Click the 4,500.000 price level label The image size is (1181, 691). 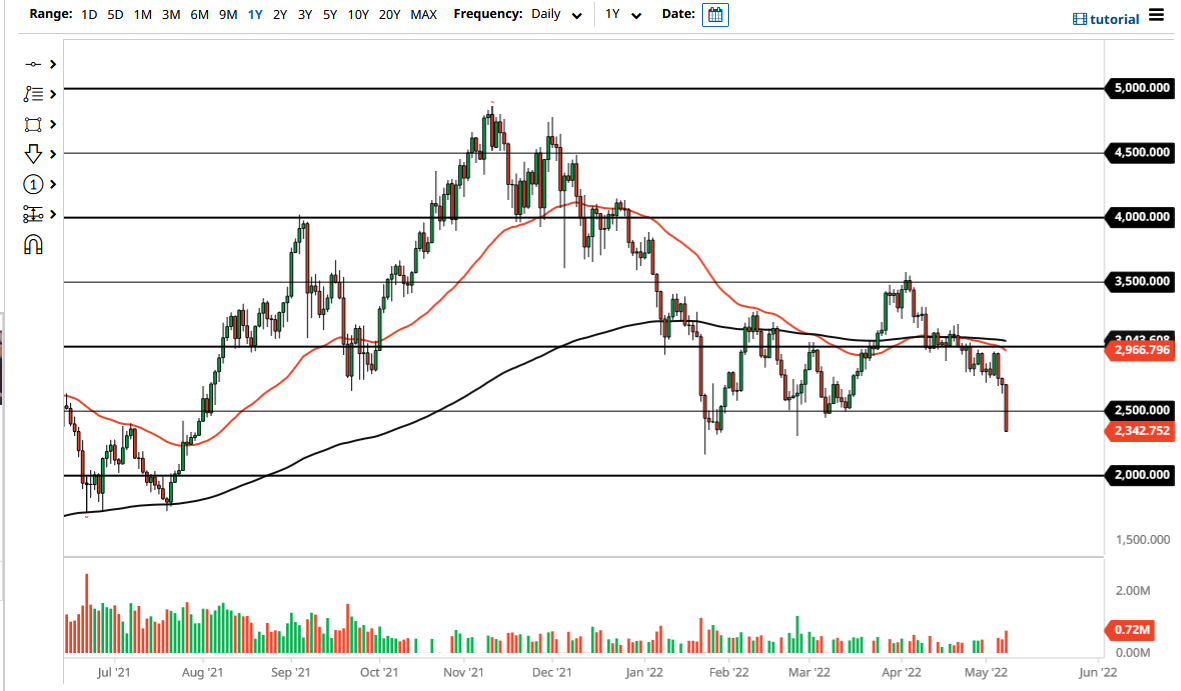pos(1141,152)
